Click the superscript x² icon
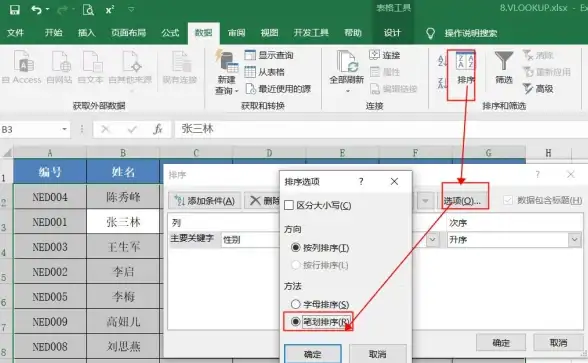Viewport: 588px width, 363px height. point(110,10)
